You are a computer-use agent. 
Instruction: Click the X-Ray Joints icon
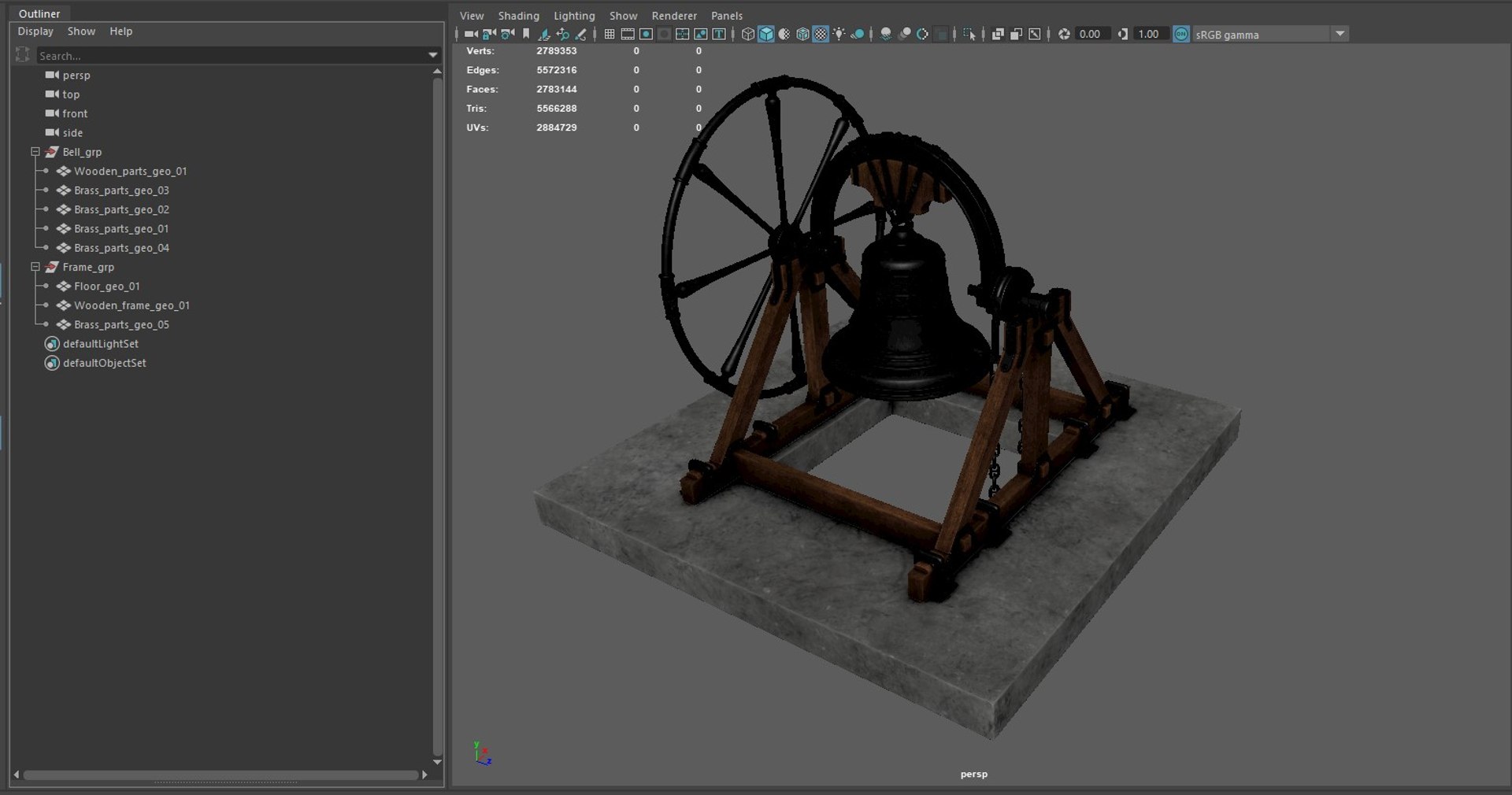pos(1035,34)
